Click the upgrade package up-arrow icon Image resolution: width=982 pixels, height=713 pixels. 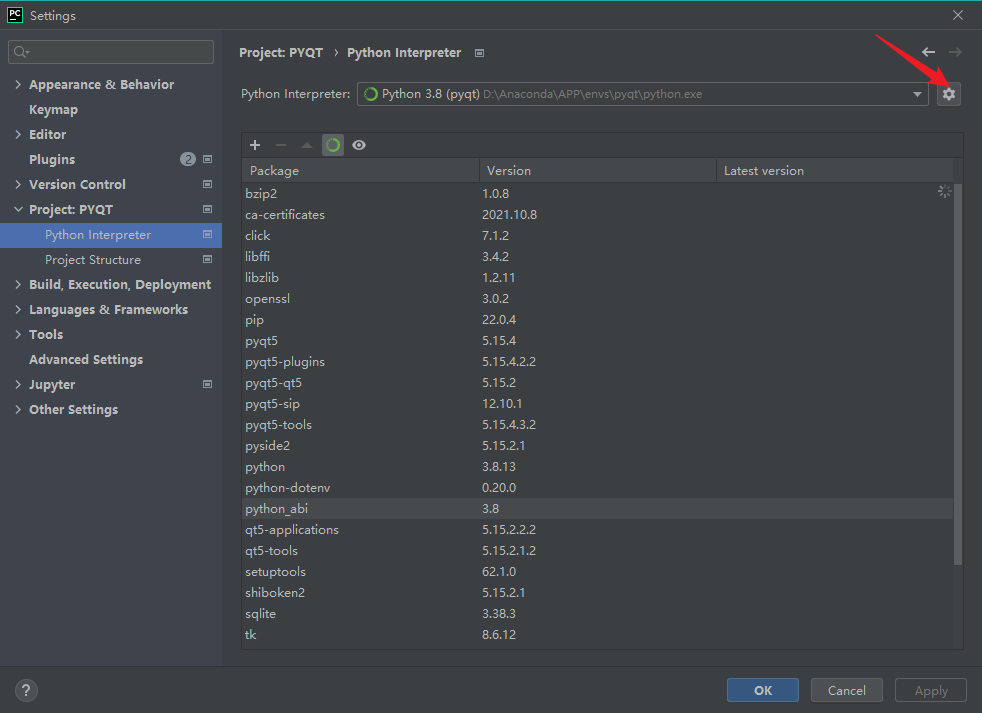pyautogui.click(x=307, y=145)
